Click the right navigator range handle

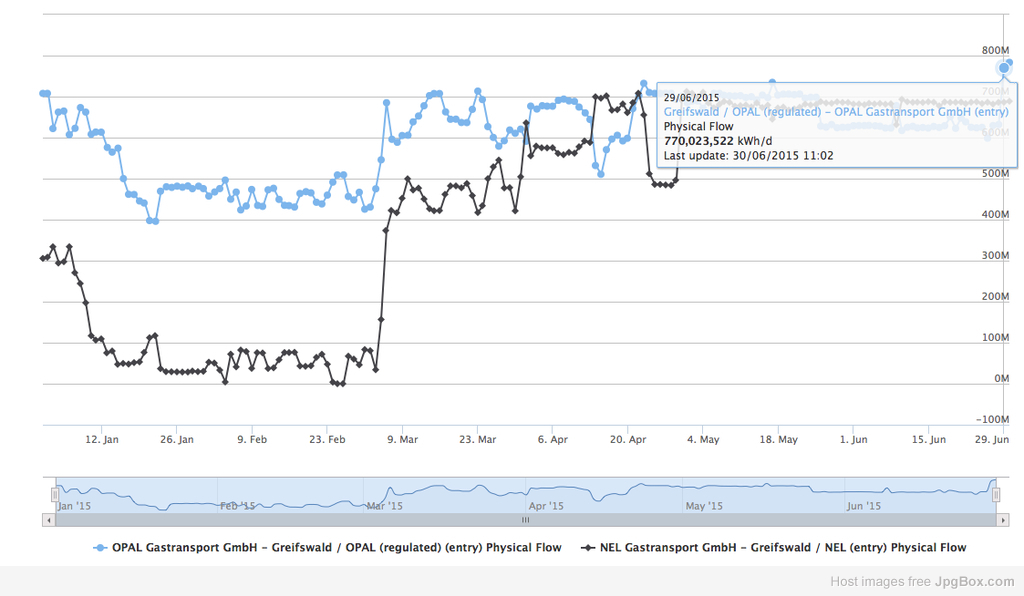(997, 494)
